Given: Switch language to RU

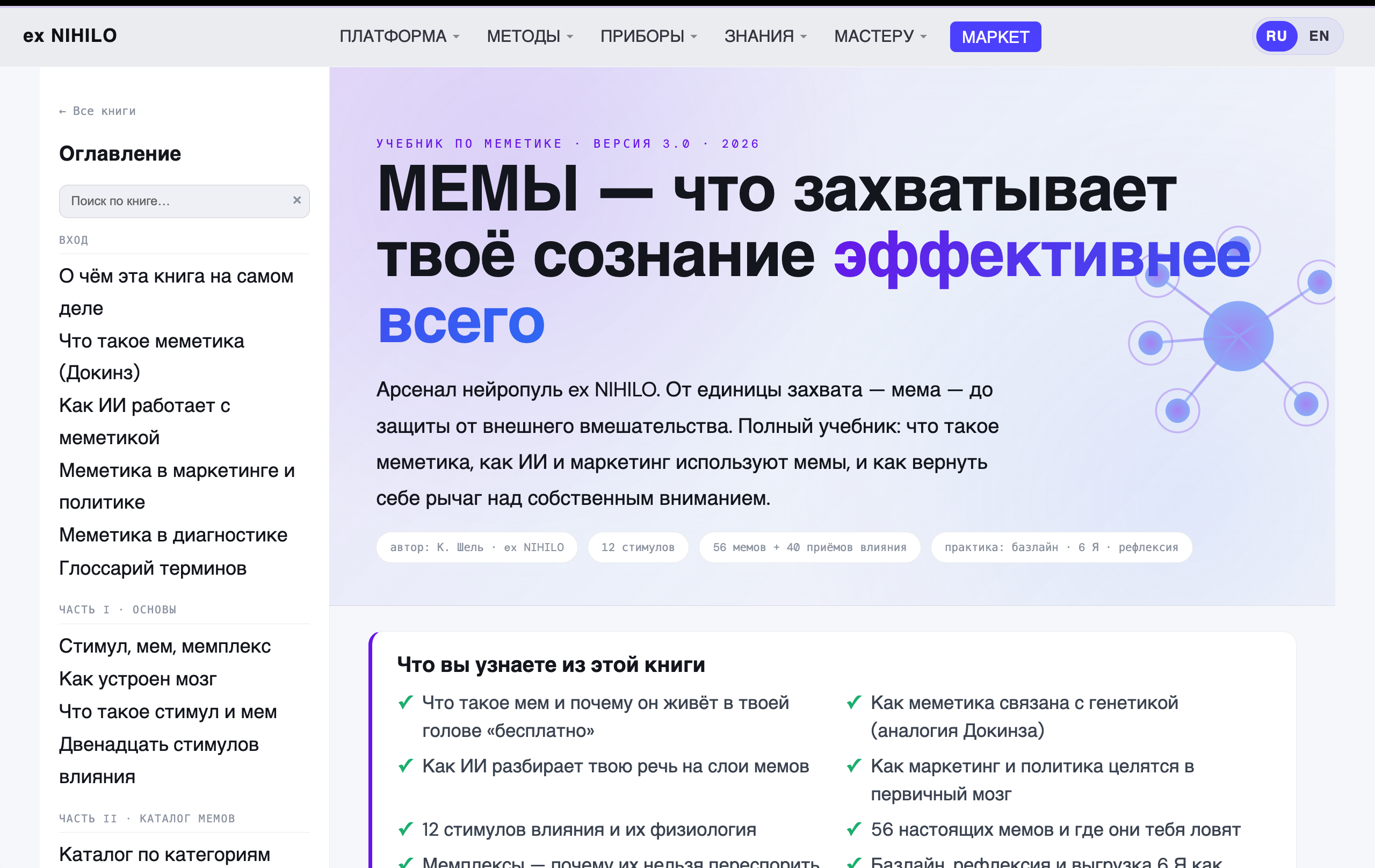Looking at the screenshot, I should pyautogui.click(x=1276, y=36).
